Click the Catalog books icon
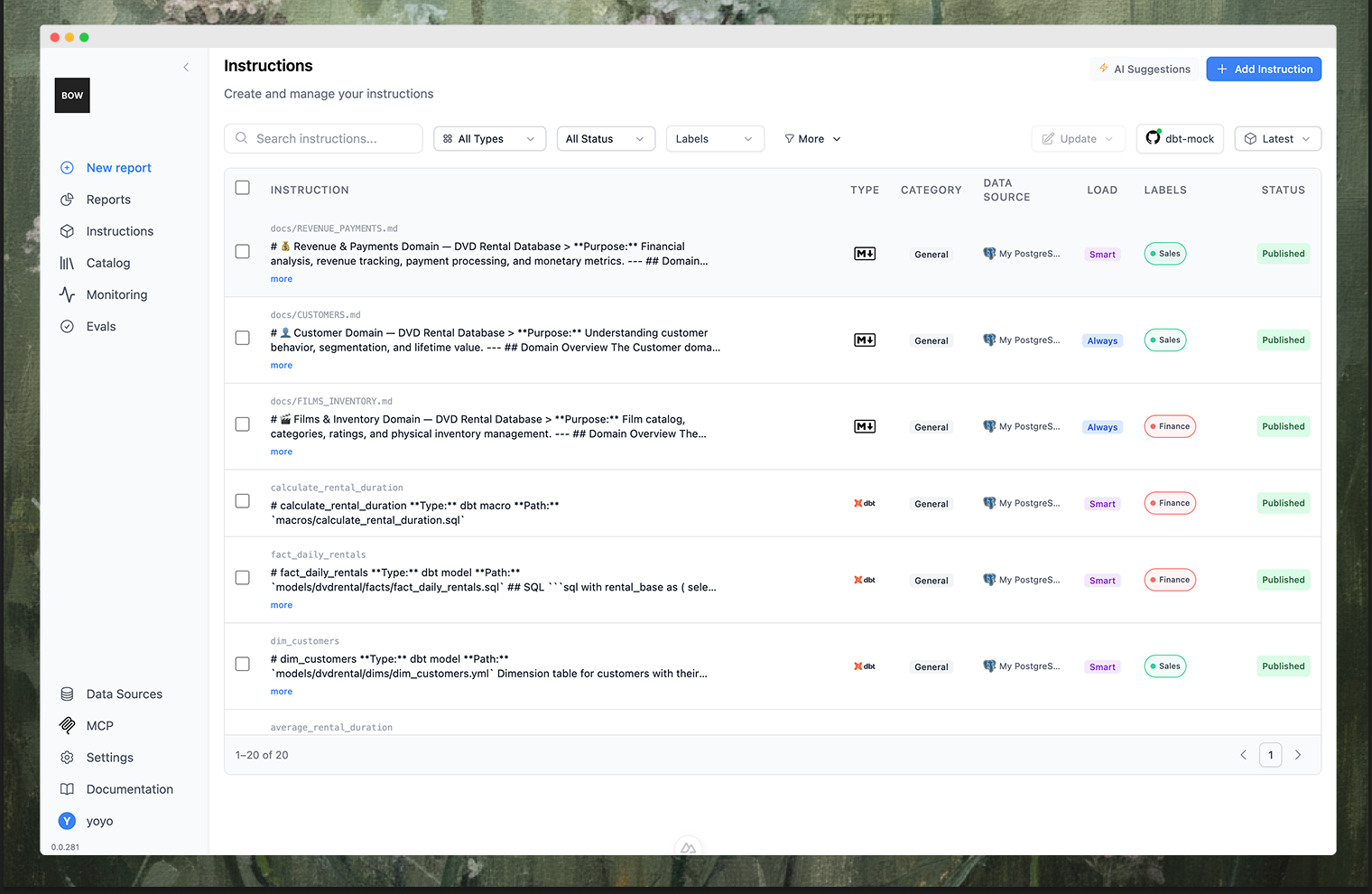Screen dimensions: 1372x894 [x=67, y=263]
